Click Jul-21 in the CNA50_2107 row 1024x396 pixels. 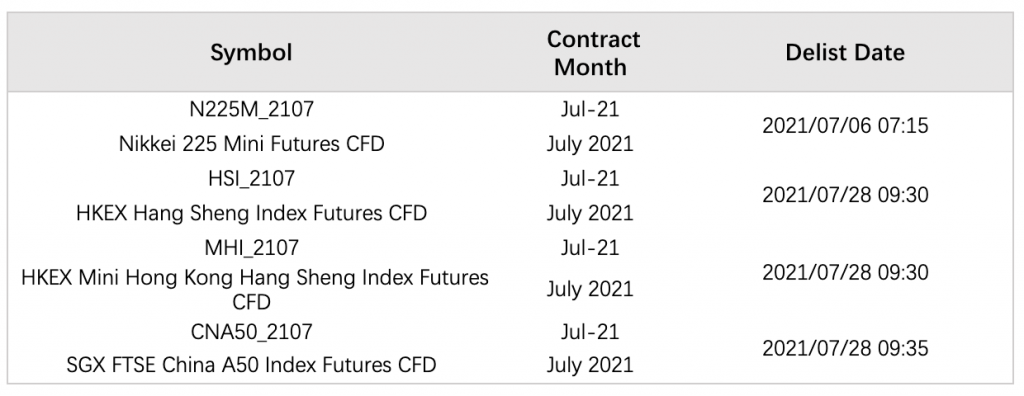coord(590,331)
